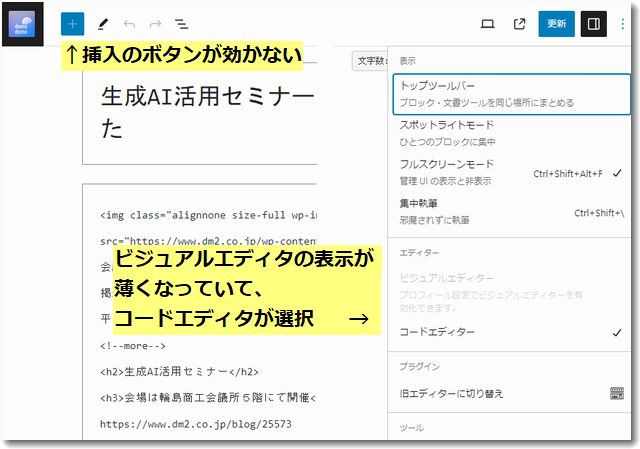The height and width of the screenshot is (449, 640).
Task: Disable フルスクリーンモード checked option
Action: tap(510, 171)
